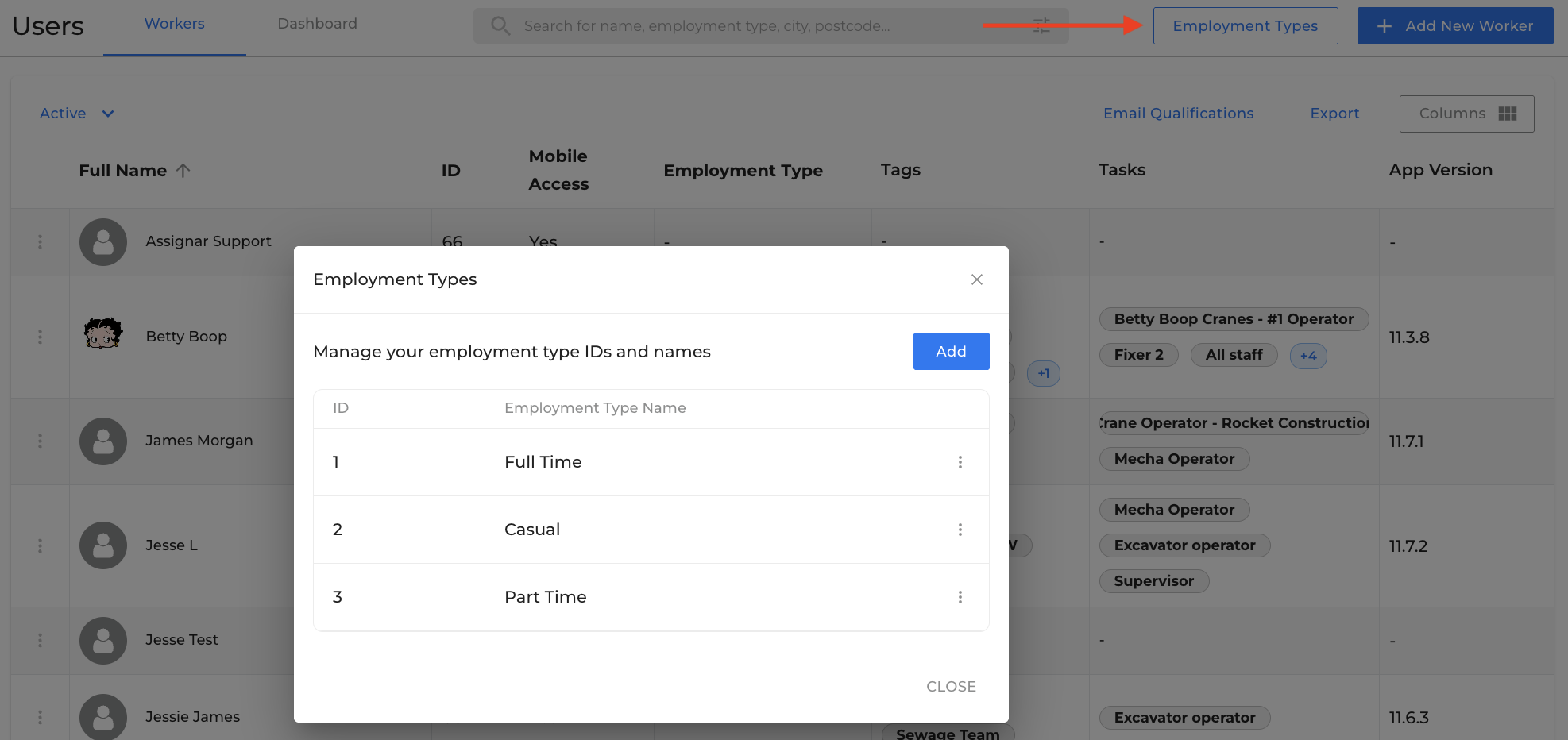1568x740 pixels.
Task: Open the Jessie James worker name
Action: (x=193, y=717)
